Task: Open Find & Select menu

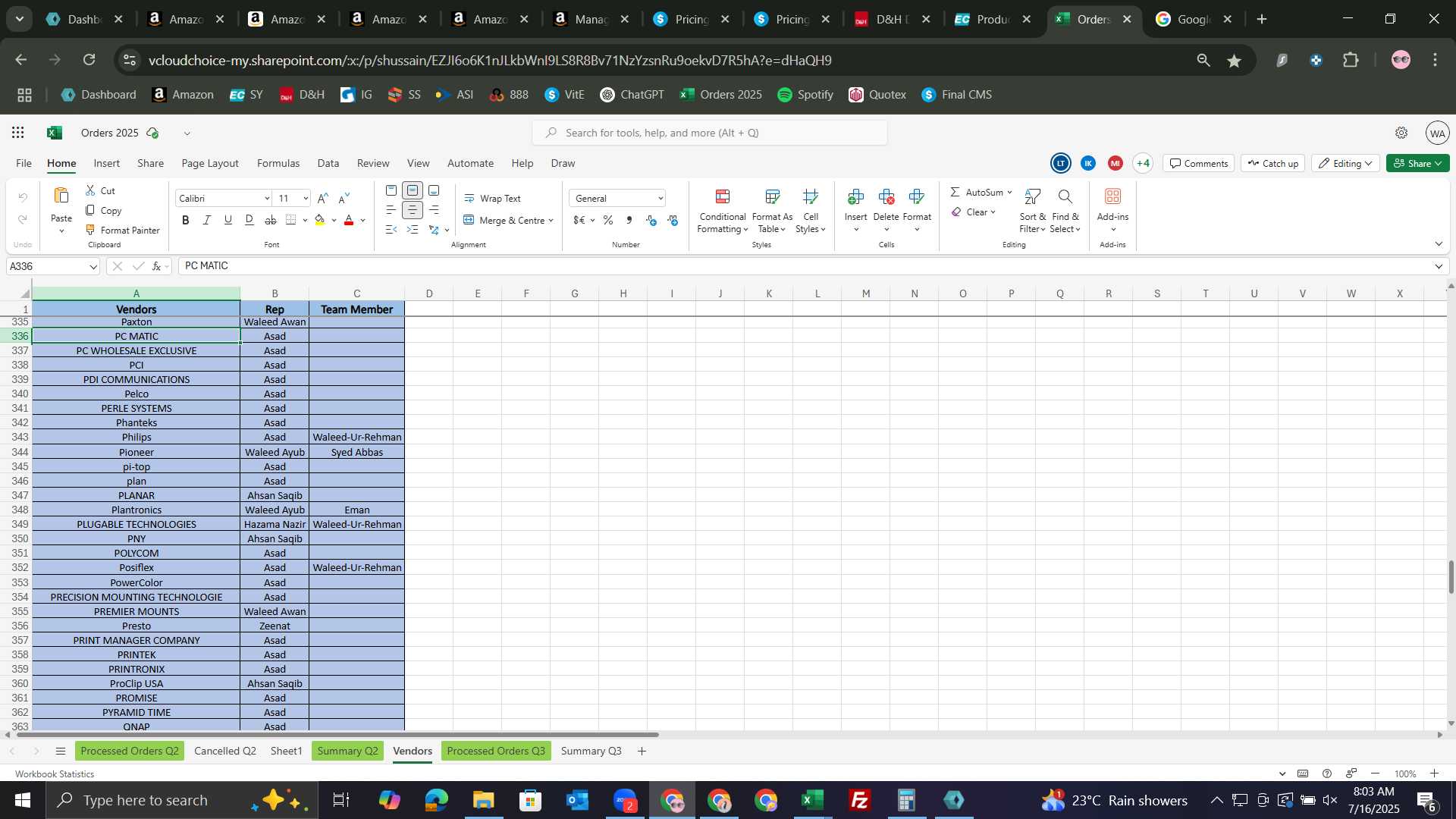Action: coord(1065,211)
